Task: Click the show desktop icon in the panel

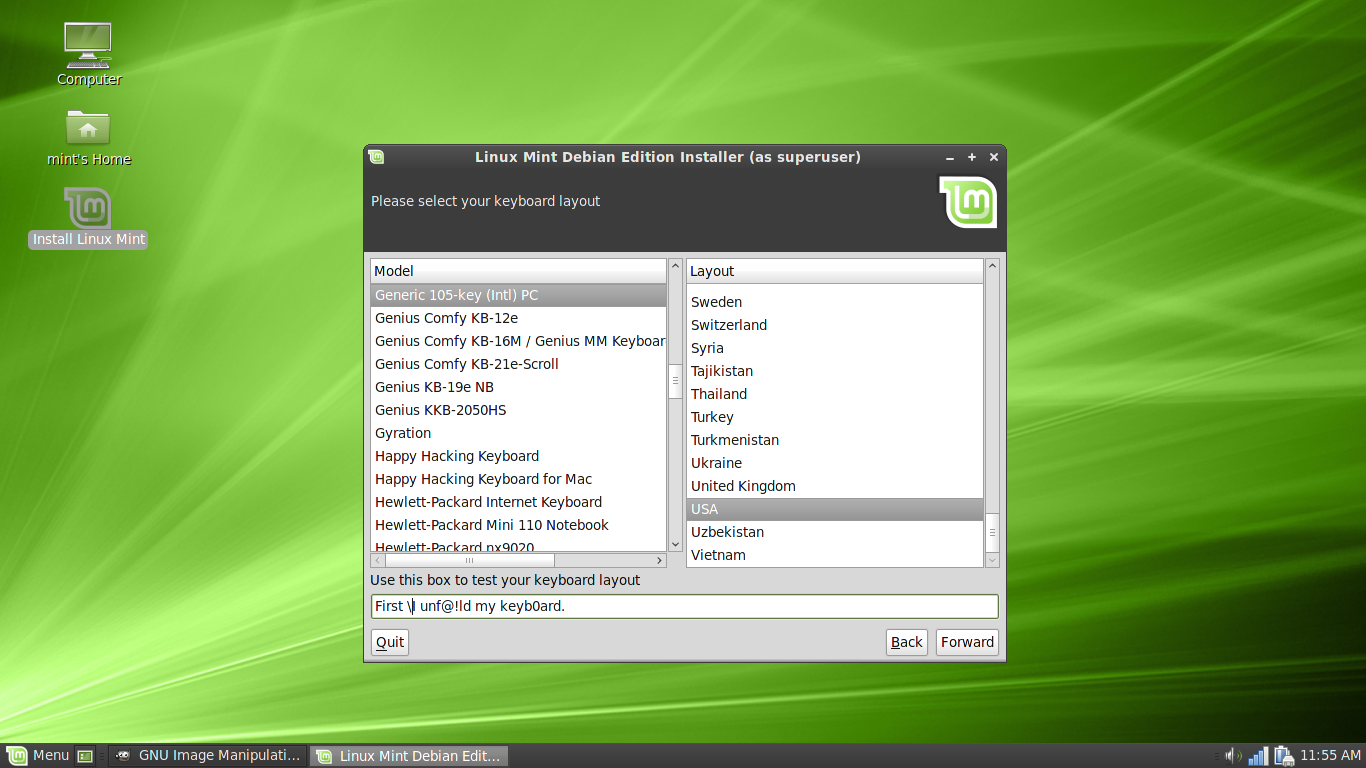Action: click(86, 756)
